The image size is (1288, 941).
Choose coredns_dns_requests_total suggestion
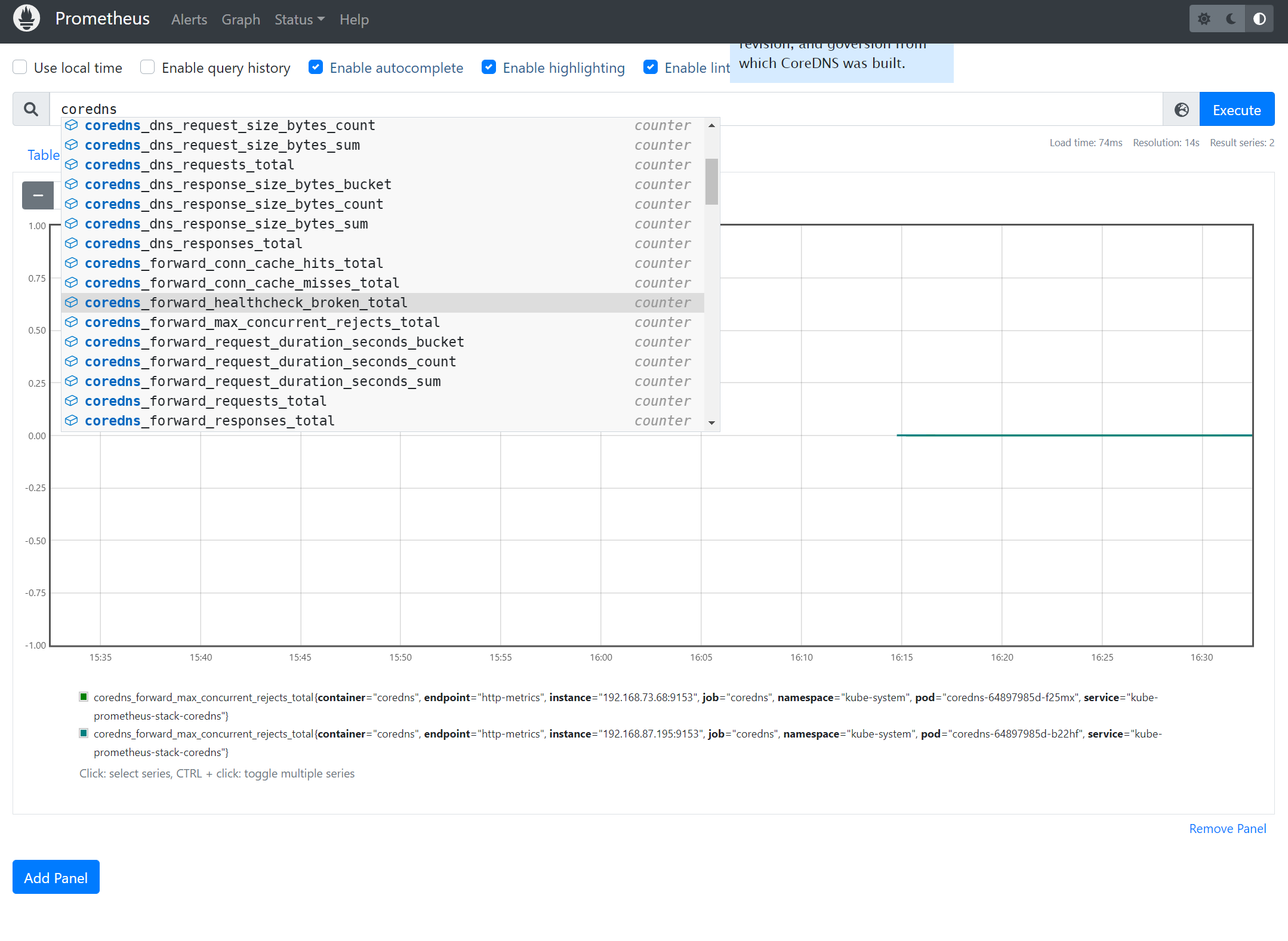pos(383,165)
